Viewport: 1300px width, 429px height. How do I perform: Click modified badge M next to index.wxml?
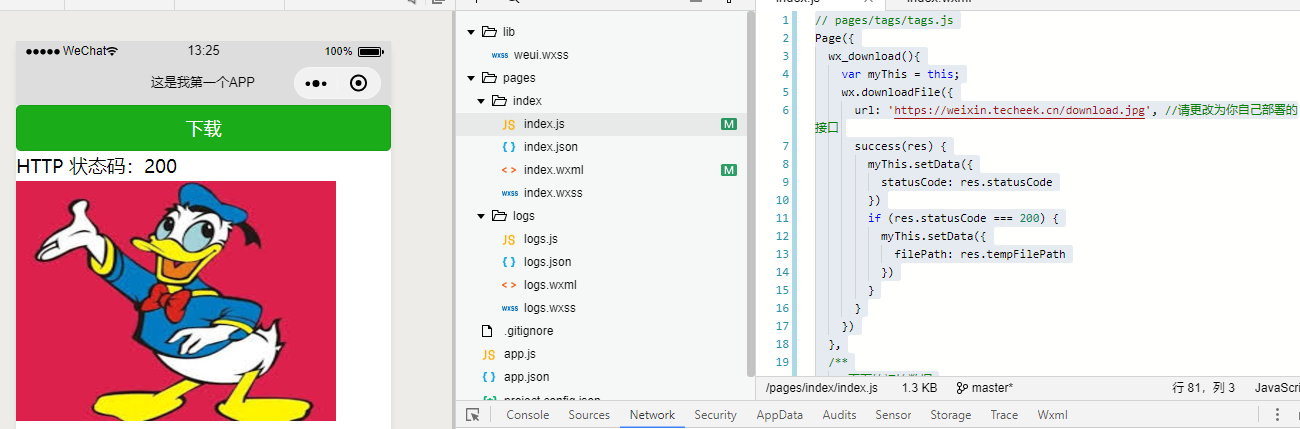[x=729, y=170]
